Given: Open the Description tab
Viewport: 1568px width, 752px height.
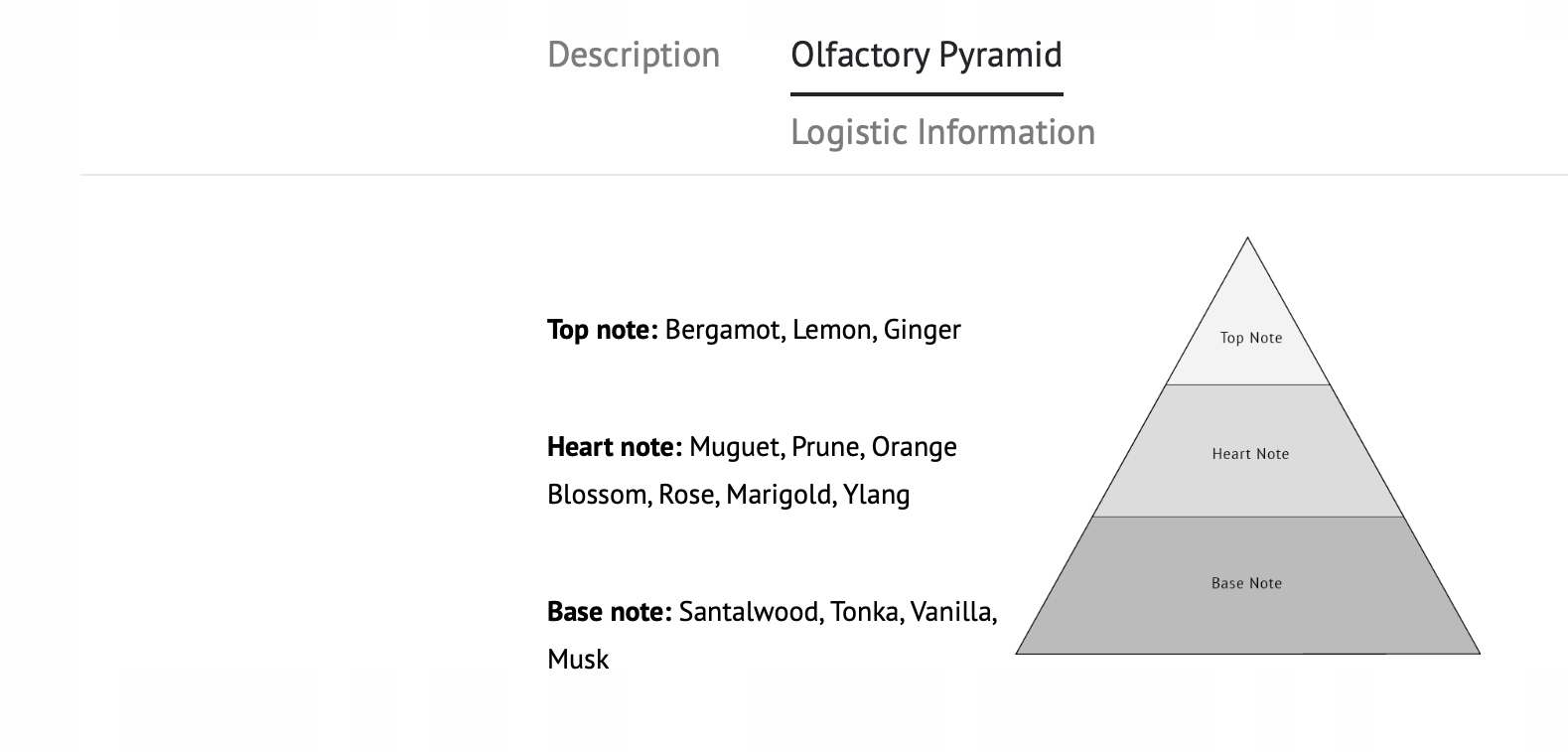Looking at the screenshot, I should pyautogui.click(x=634, y=55).
